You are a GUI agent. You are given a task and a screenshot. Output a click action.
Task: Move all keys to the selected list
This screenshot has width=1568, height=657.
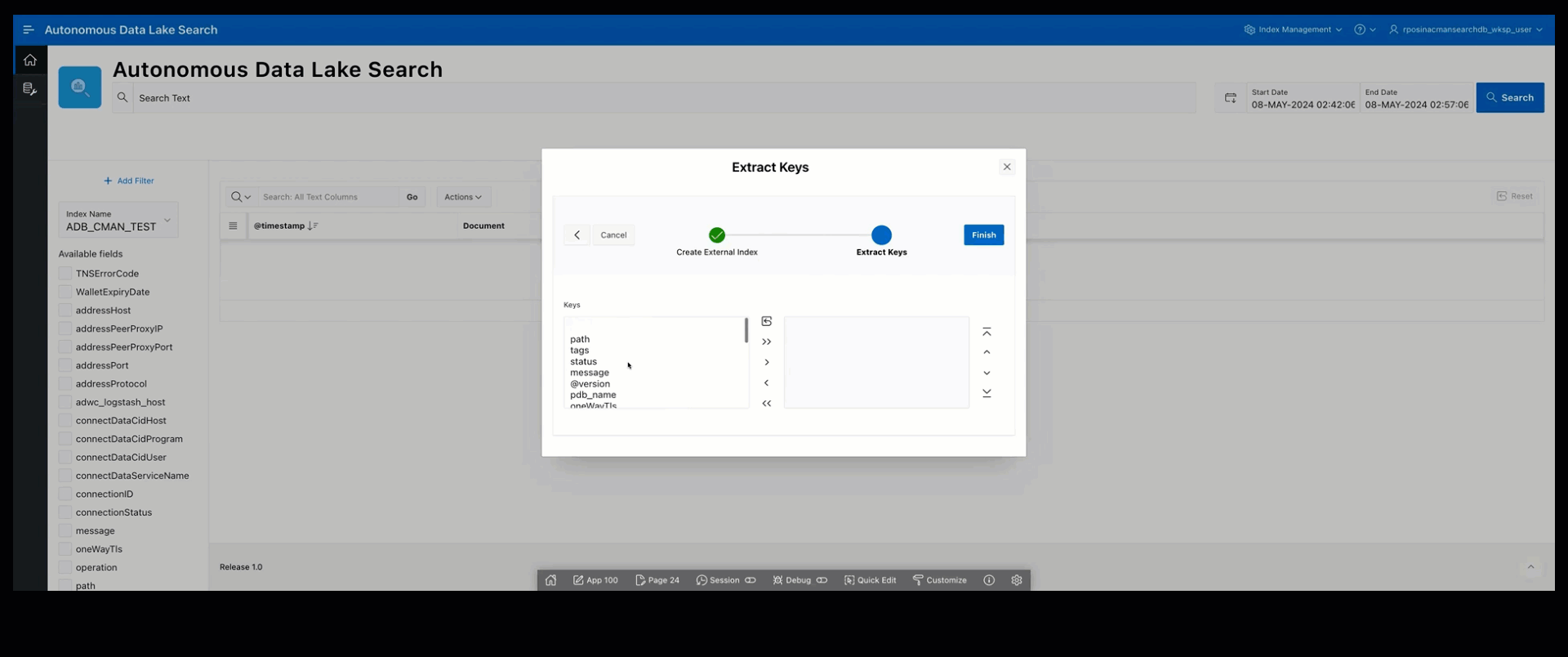coord(766,342)
